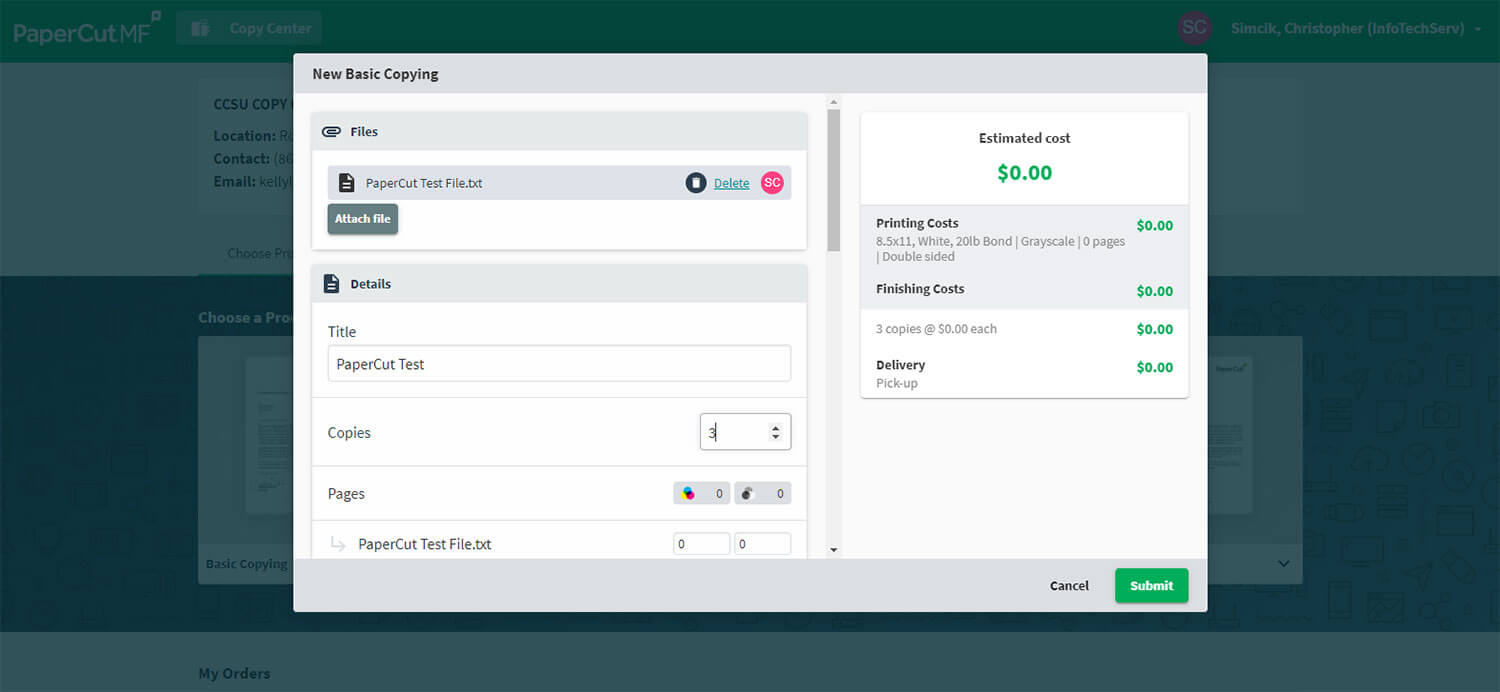The height and width of the screenshot is (692, 1500).
Task: Click the SC user avatar in top bar
Action: pos(1194,28)
